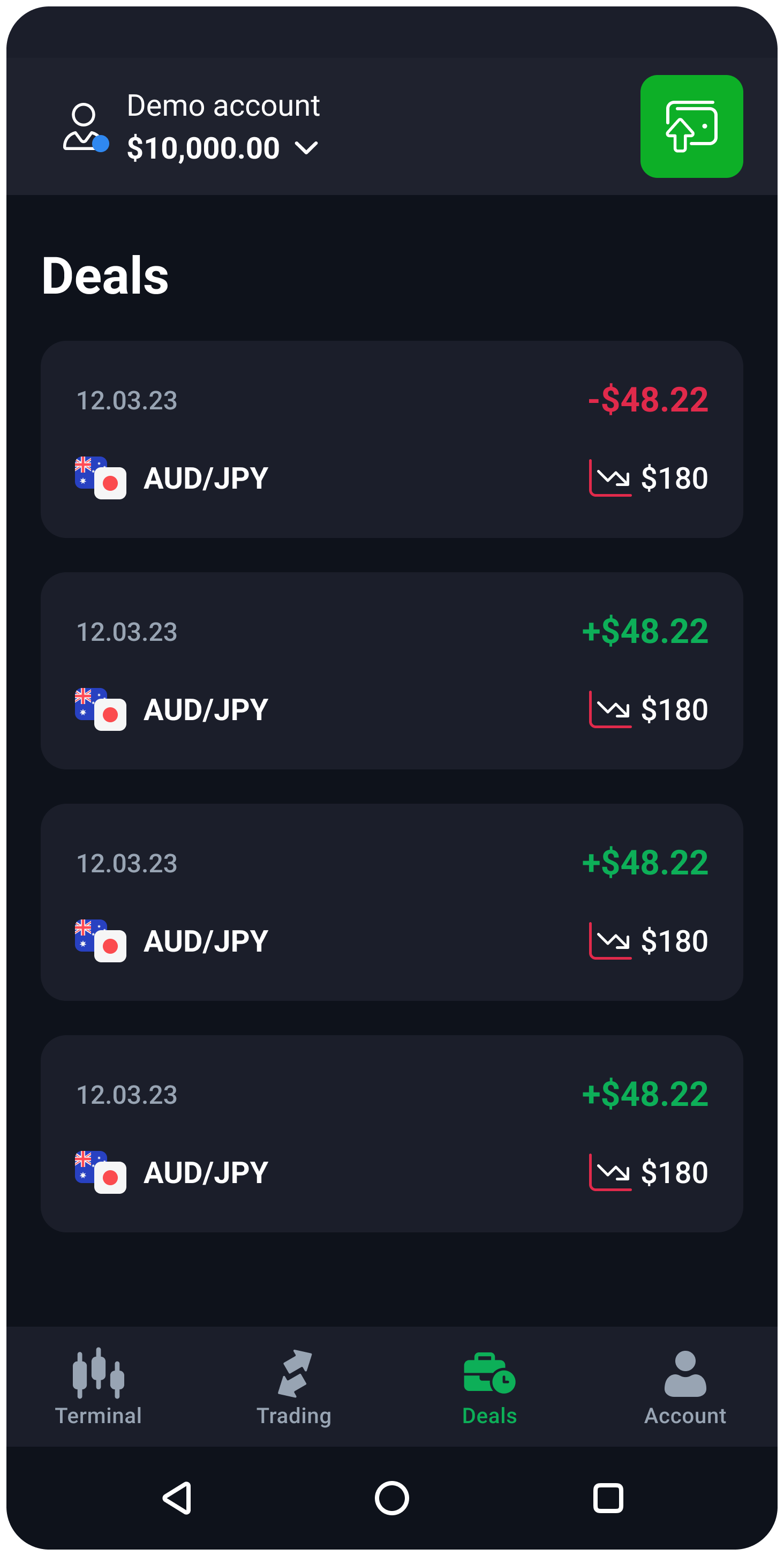Tap the downtrend chart icon in first deal
This screenshot has height=1556, width=784.
coord(610,478)
